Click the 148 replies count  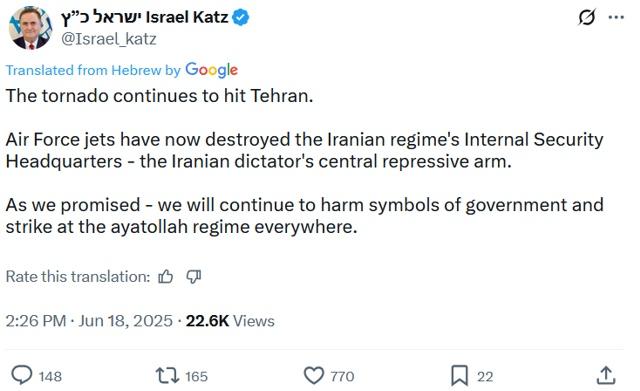coord(50,376)
